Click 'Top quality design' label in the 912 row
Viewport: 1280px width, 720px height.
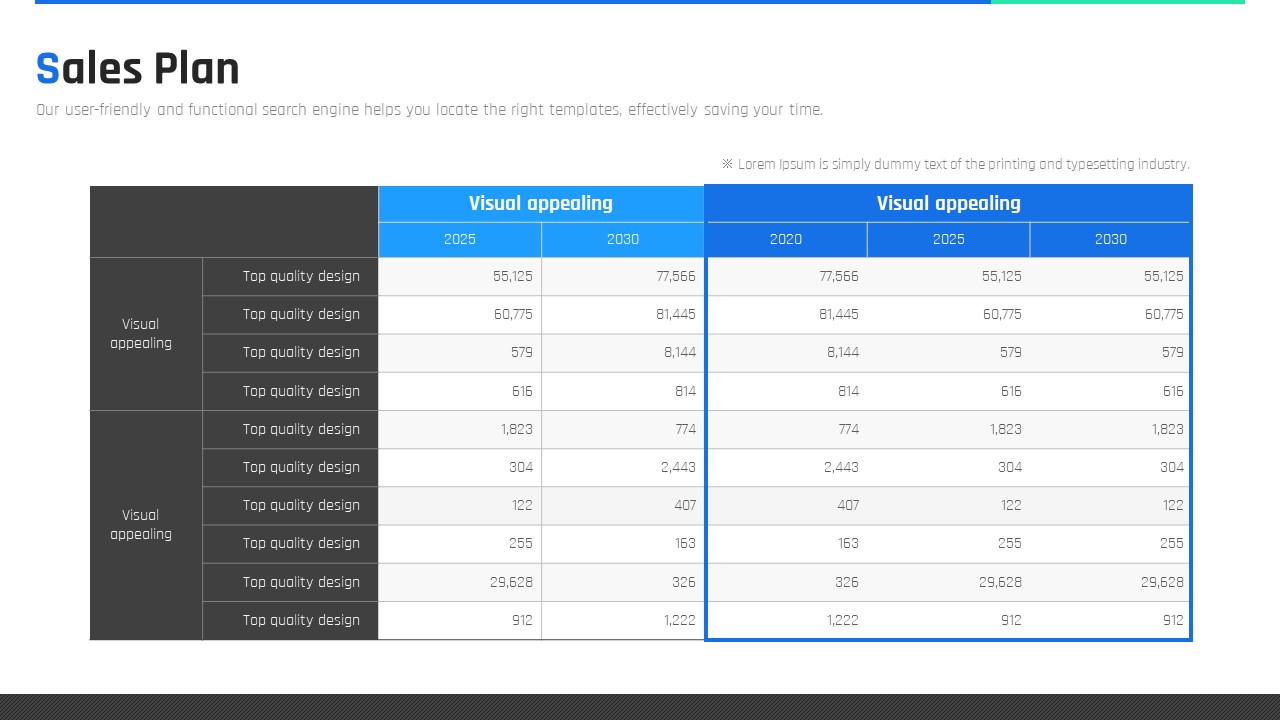301,620
